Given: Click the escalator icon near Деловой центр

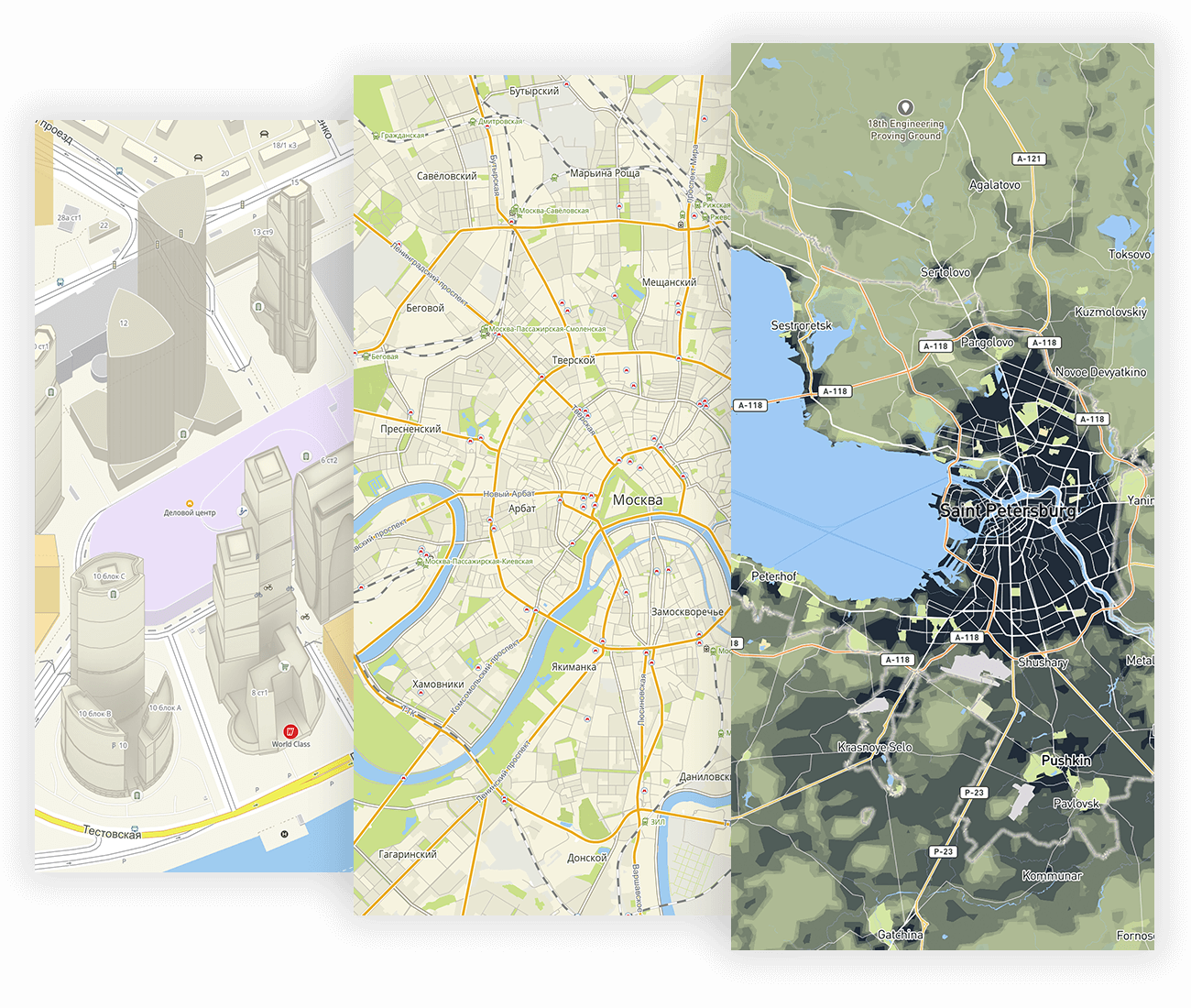Looking at the screenshot, I should coord(243,511).
